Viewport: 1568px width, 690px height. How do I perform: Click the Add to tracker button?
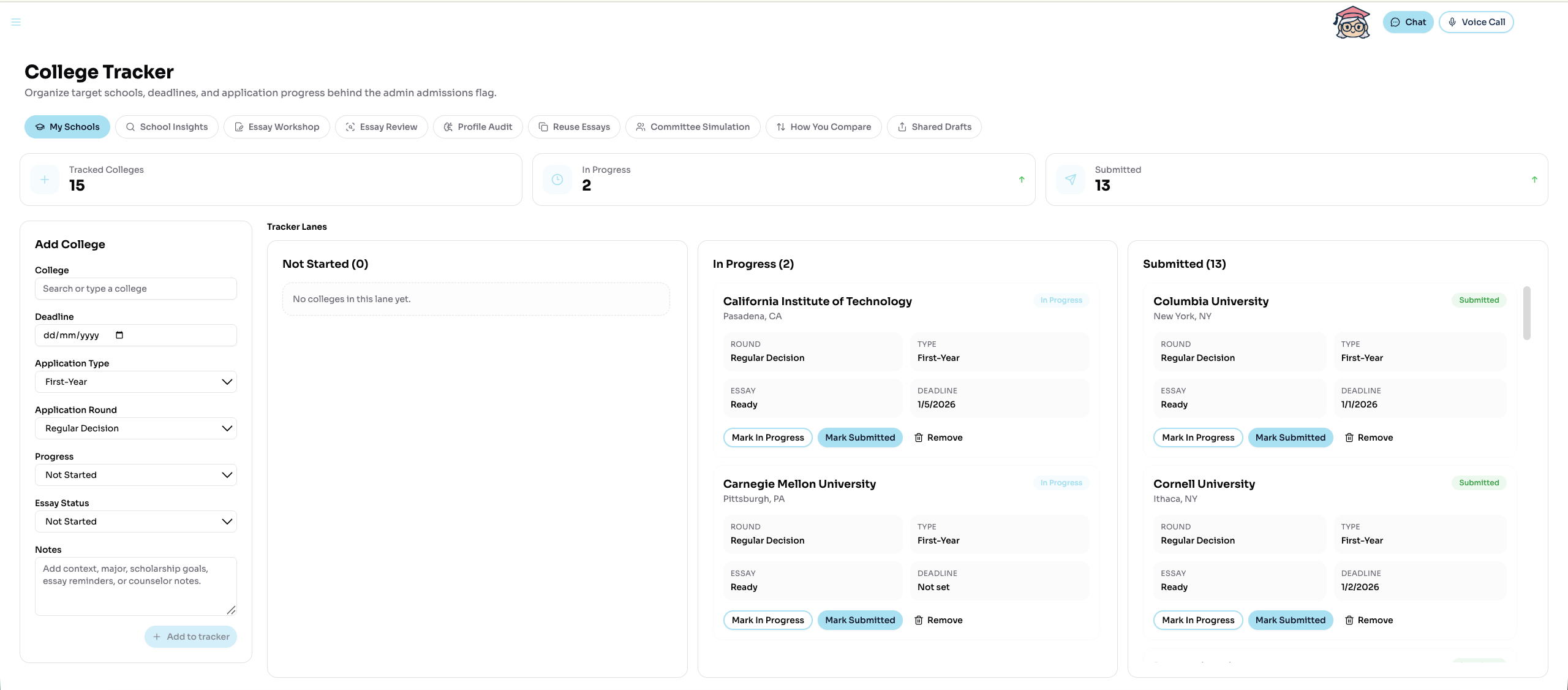pos(190,636)
